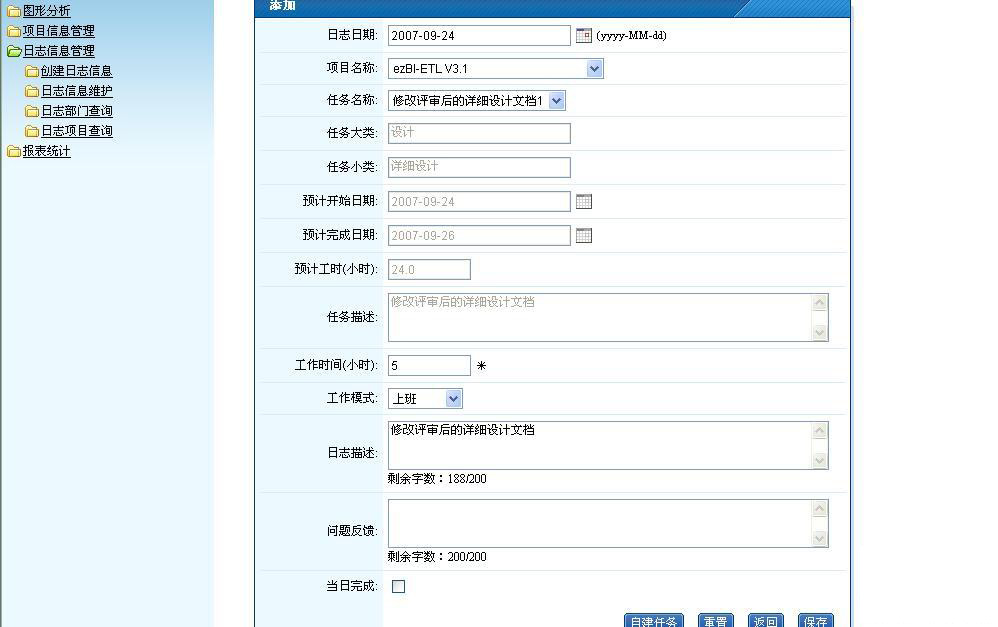This screenshot has width=998, height=627.
Task: Toggle the 当日完成 checkbox
Action: coord(398,587)
